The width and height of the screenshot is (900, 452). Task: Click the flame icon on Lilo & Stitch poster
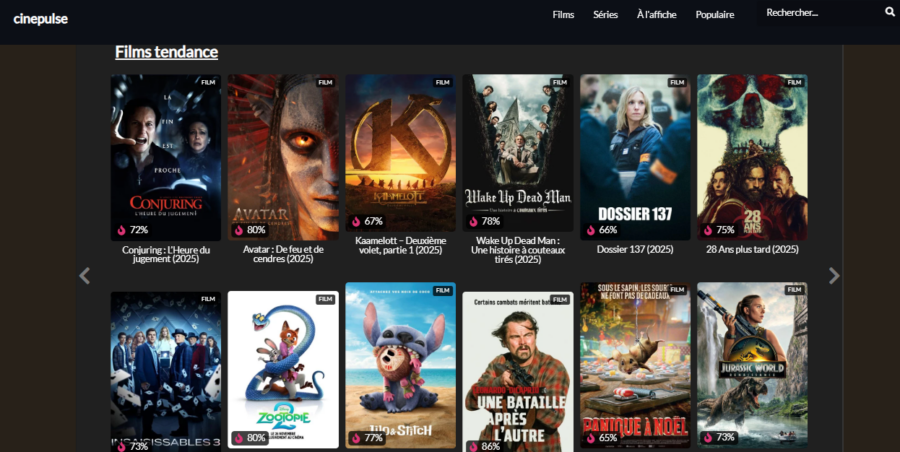tap(356, 438)
